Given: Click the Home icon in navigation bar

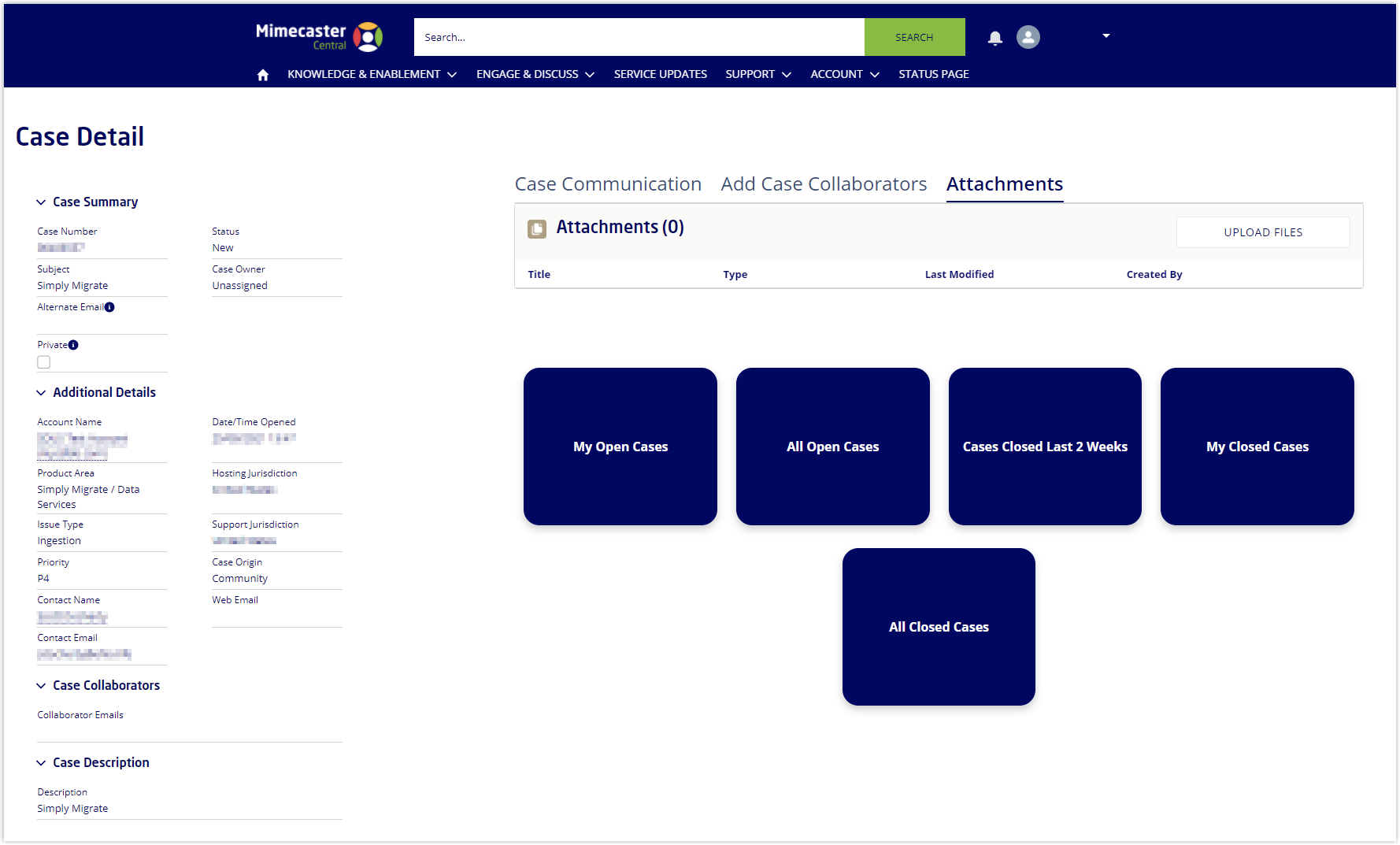Looking at the screenshot, I should pyautogui.click(x=263, y=75).
